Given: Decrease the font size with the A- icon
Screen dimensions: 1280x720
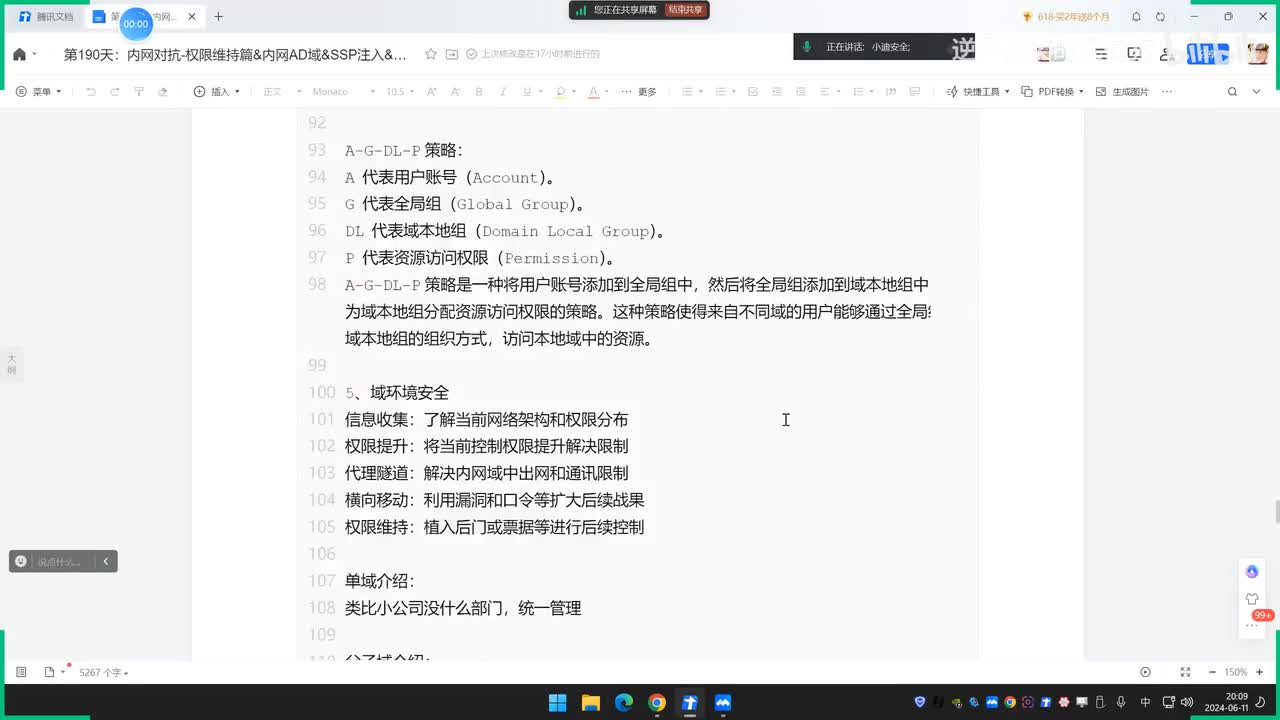Looking at the screenshot, I should (456, 91).
